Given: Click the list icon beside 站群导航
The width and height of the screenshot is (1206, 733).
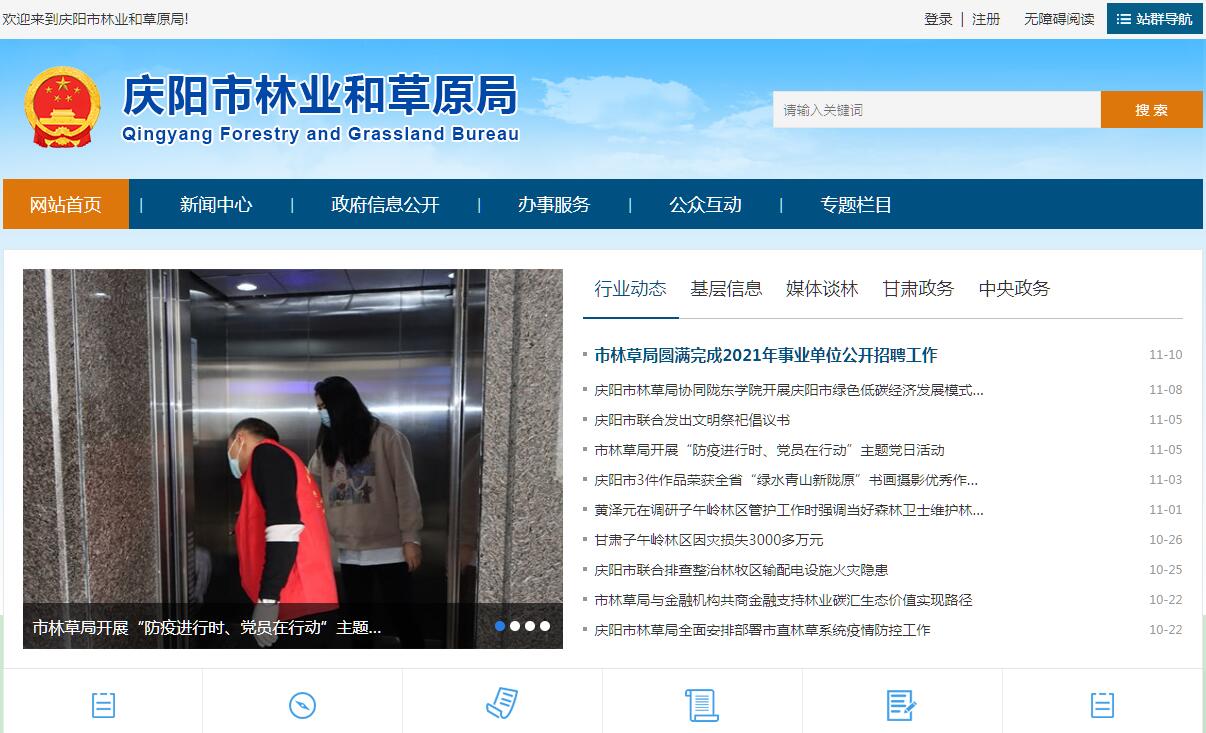Looking at the screenshot, I should 1124,19.
